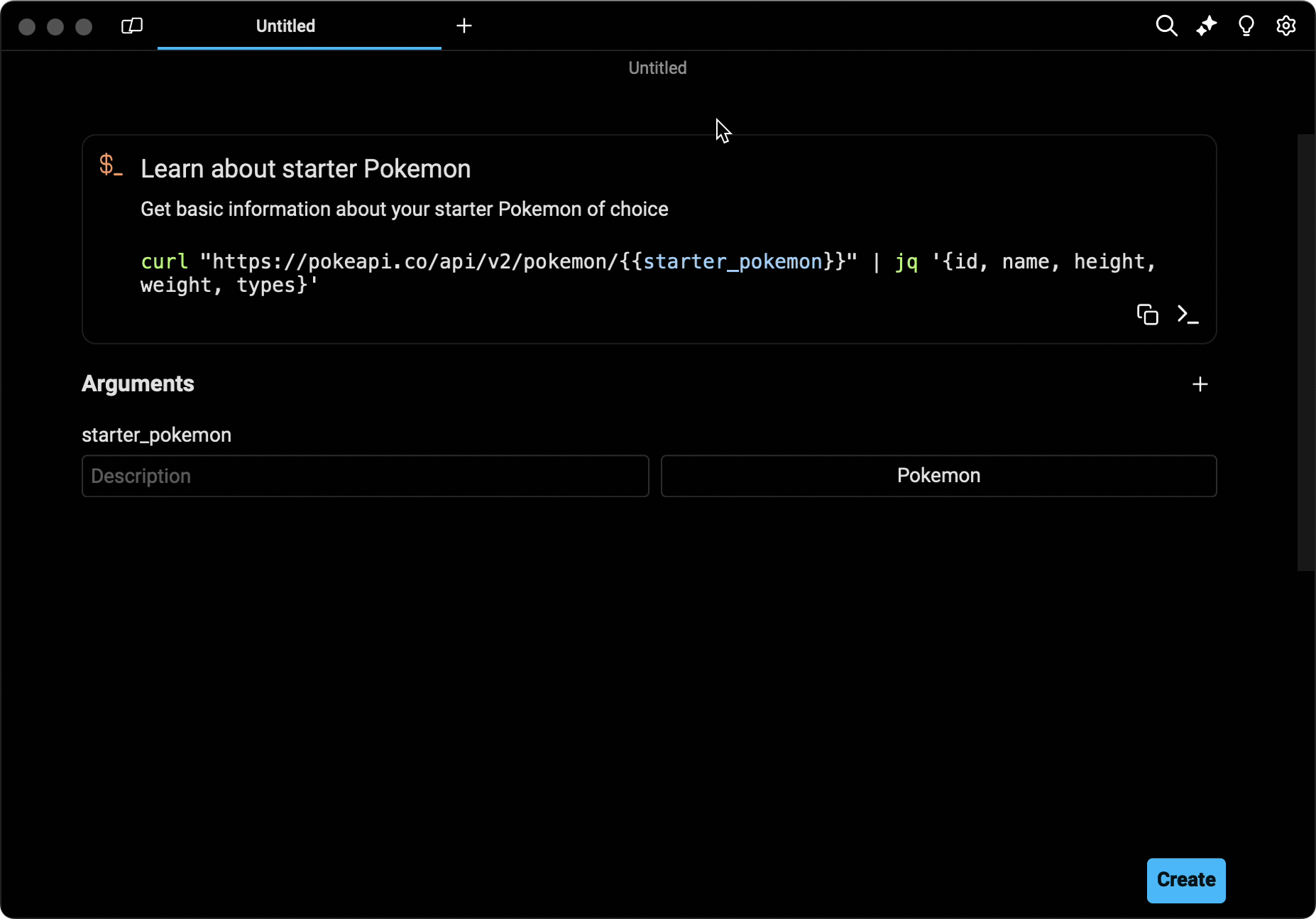This screenshot has height=919, width=1316.
Task: Select the starter_pokemon variable in the command
Action: click(735, 261)
